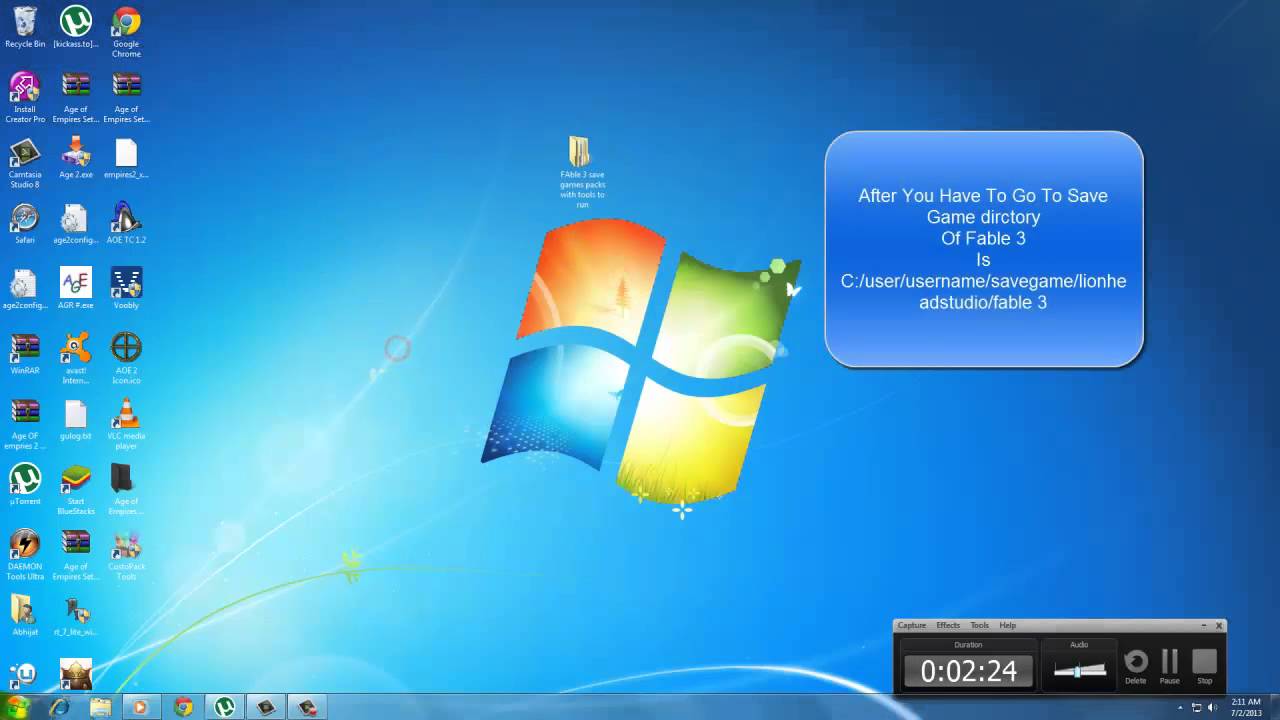Show hidden system tray icons
The width and height of the screenshot is (1280, 720).
(1181, 707)
